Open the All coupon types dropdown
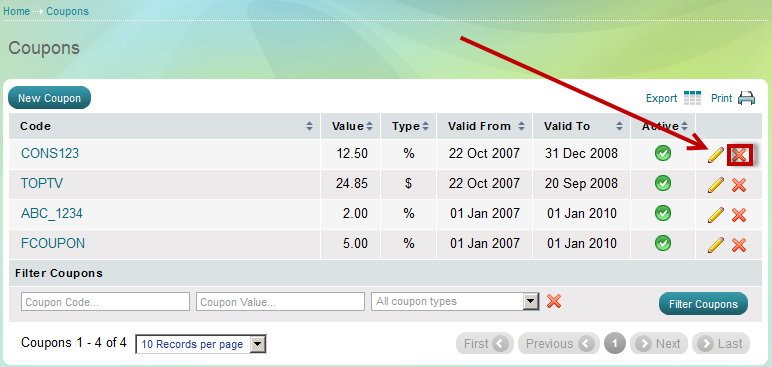 pyautogui.click(x=455, y=301)
